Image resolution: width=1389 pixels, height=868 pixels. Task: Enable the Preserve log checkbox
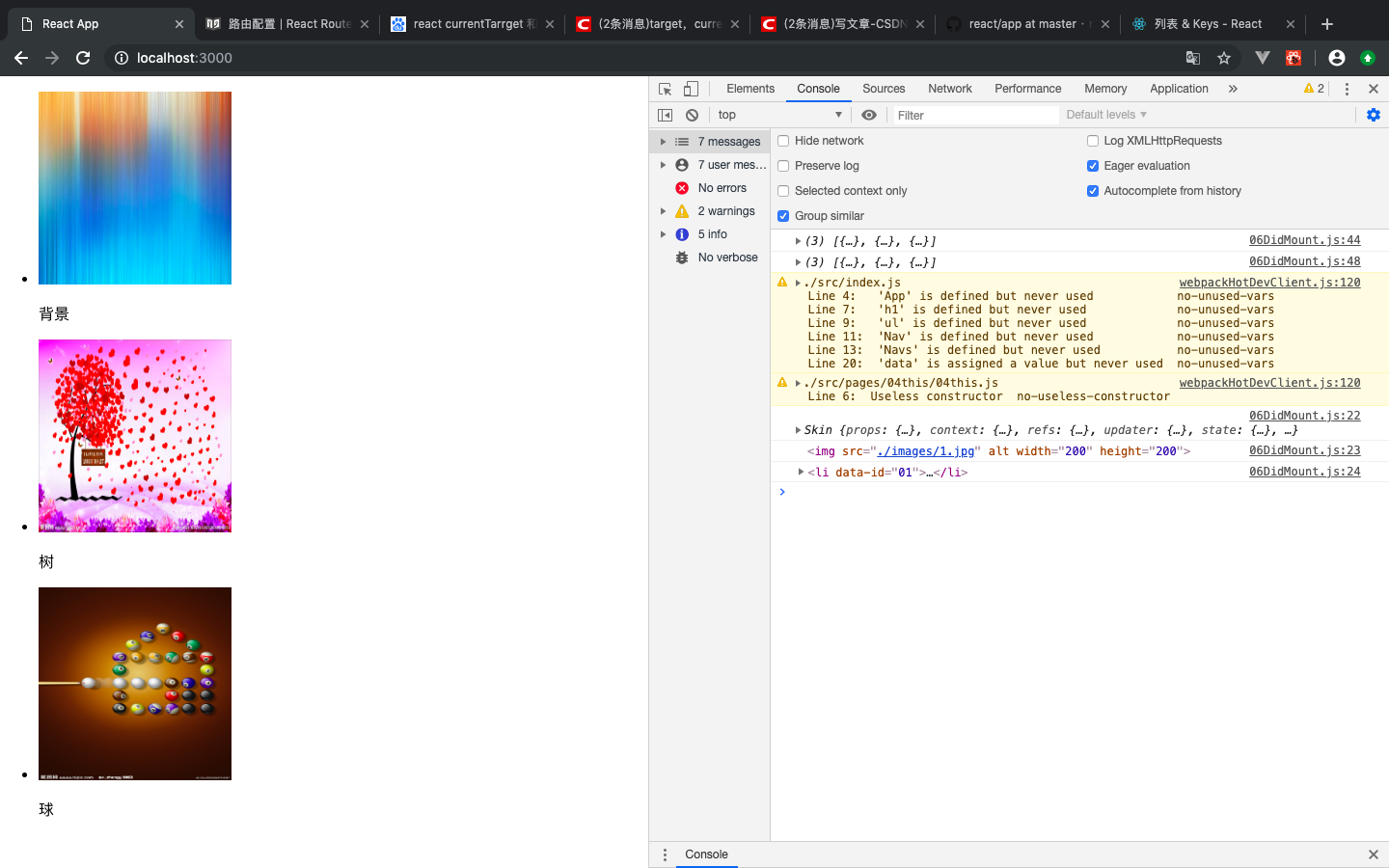click(x=782, y=166)
